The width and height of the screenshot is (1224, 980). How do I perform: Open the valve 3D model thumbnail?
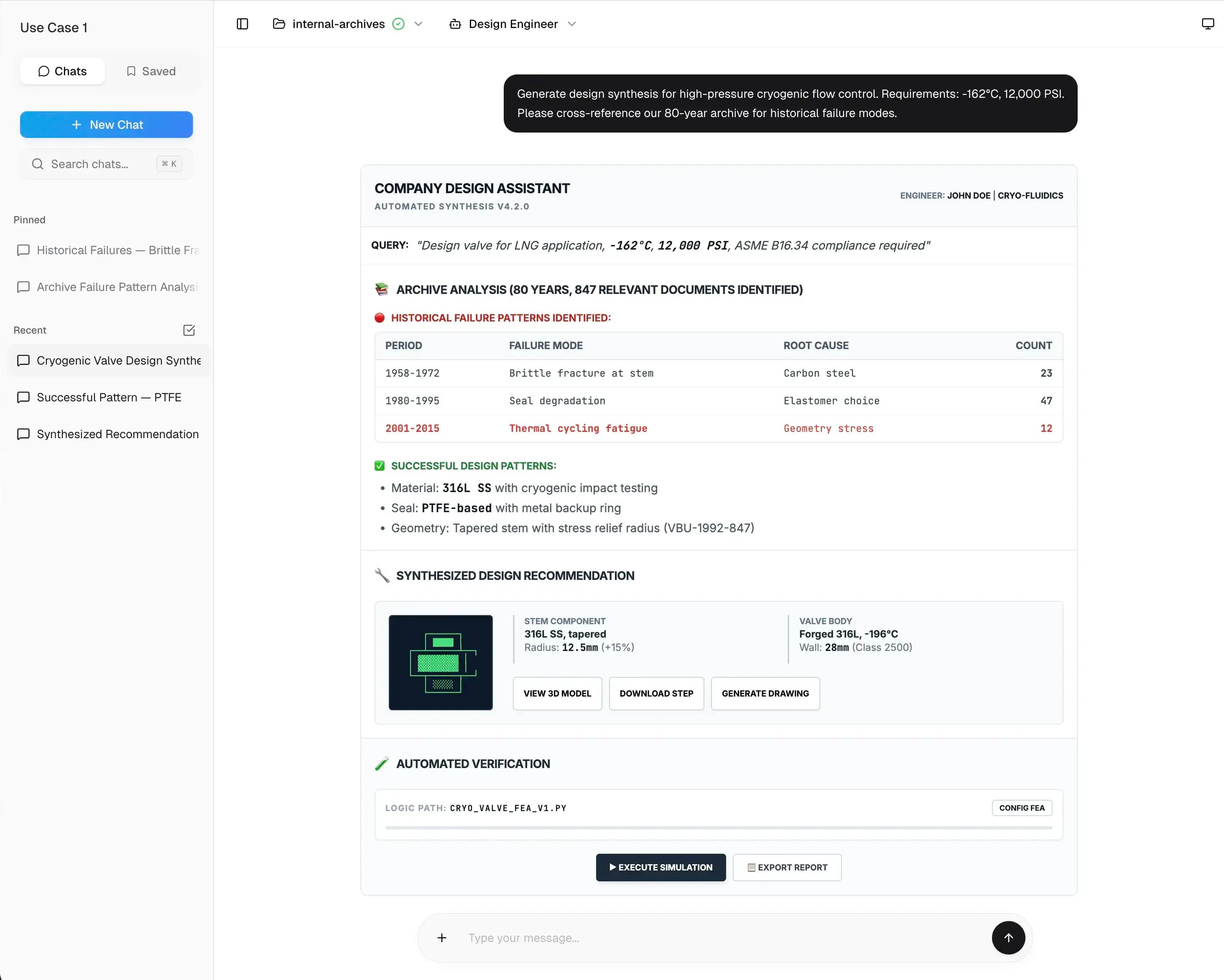pyautogui.click(x=441, y=662)
